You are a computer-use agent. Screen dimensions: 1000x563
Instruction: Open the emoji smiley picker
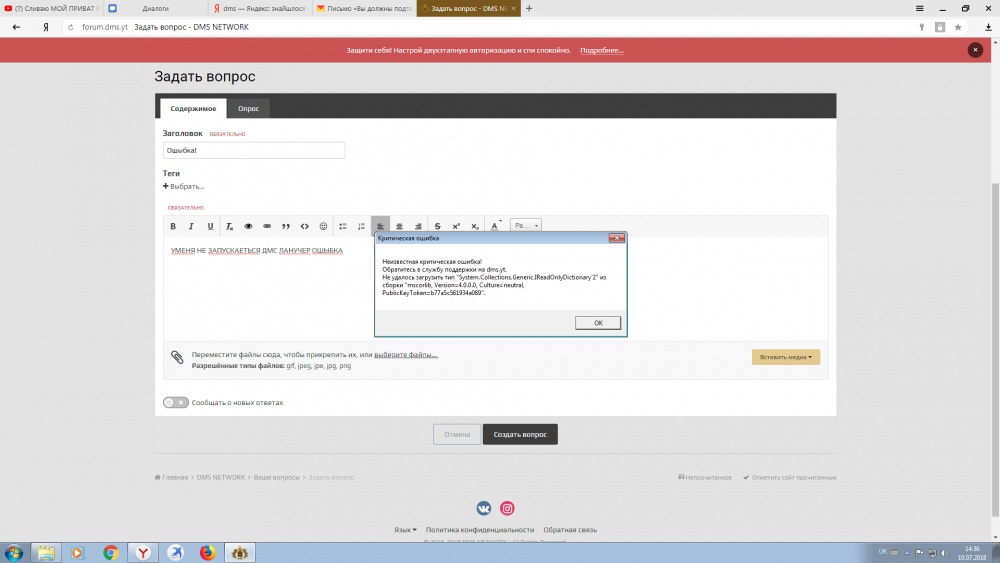[x=323, y=226]
